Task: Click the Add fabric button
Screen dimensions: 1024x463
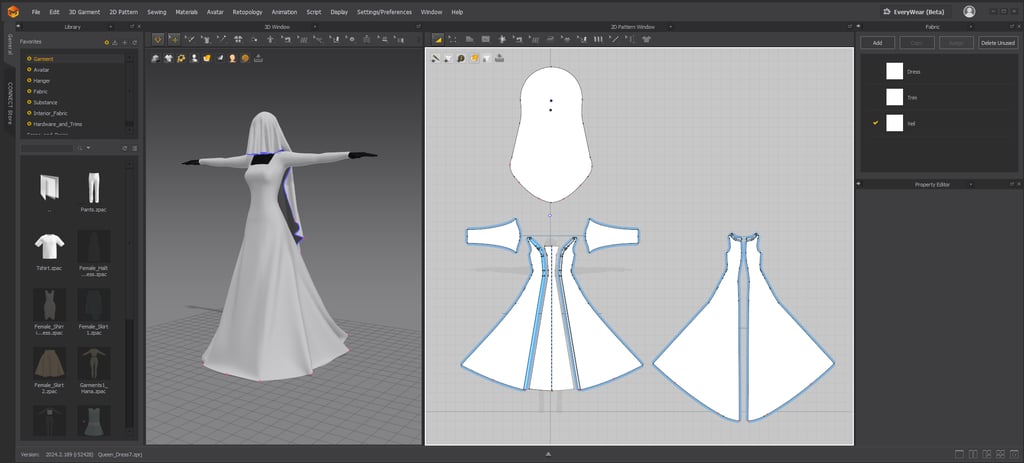Action: (x=877, y=43)
